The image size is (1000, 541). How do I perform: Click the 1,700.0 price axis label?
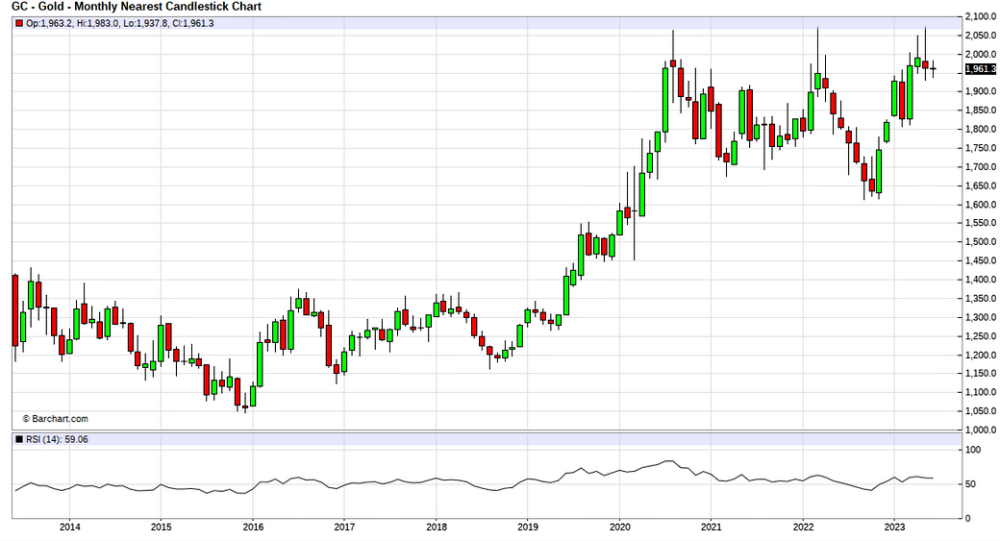point(980,167)
